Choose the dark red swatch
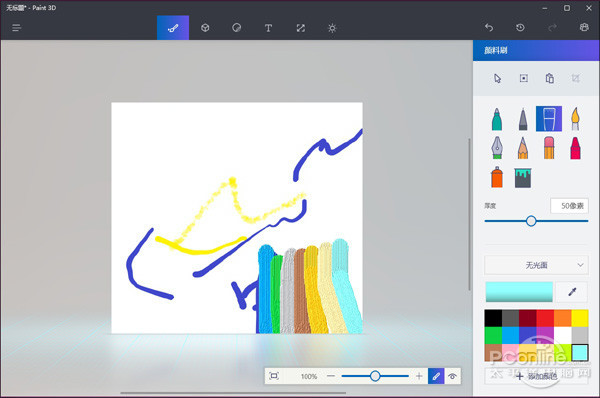600x398 pixels. click(527, 318)
